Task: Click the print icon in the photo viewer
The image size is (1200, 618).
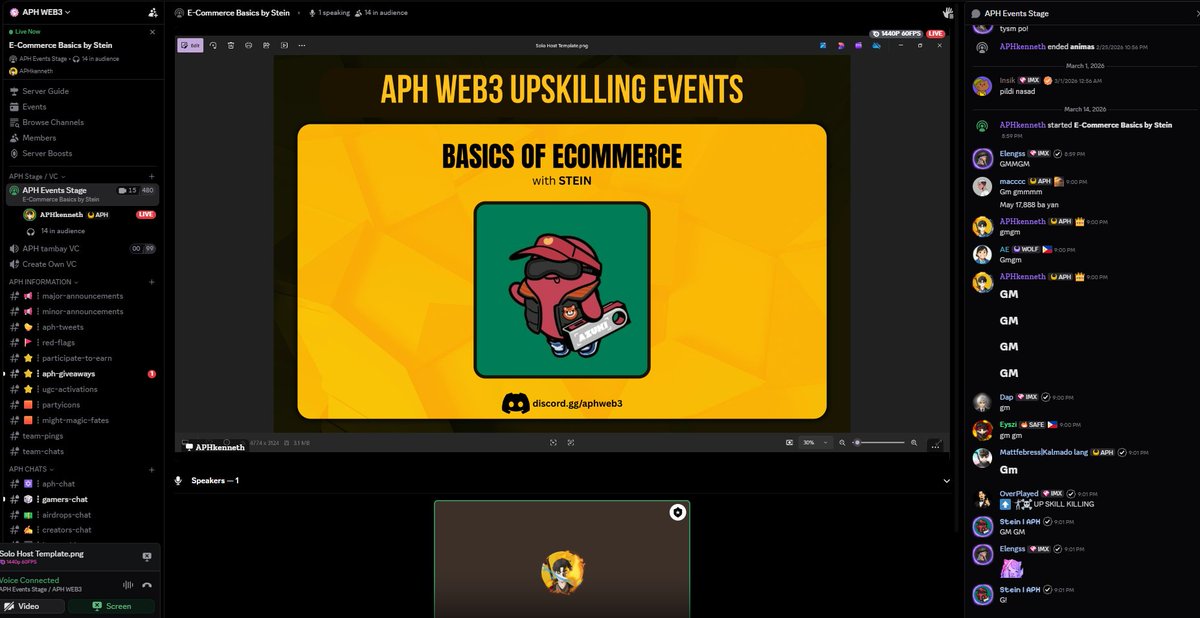Action: click(249, 45)
